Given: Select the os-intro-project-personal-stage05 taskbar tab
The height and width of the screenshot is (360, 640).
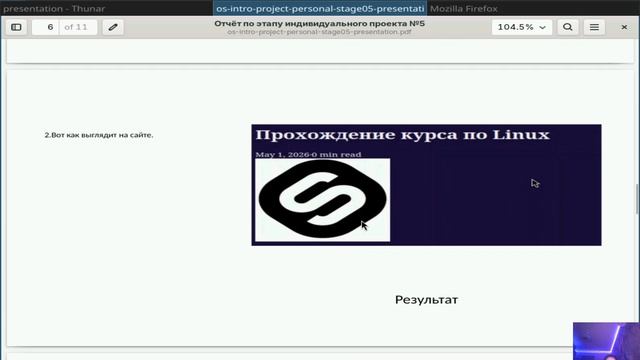Looking at the screenshot, I should (320, 8).
